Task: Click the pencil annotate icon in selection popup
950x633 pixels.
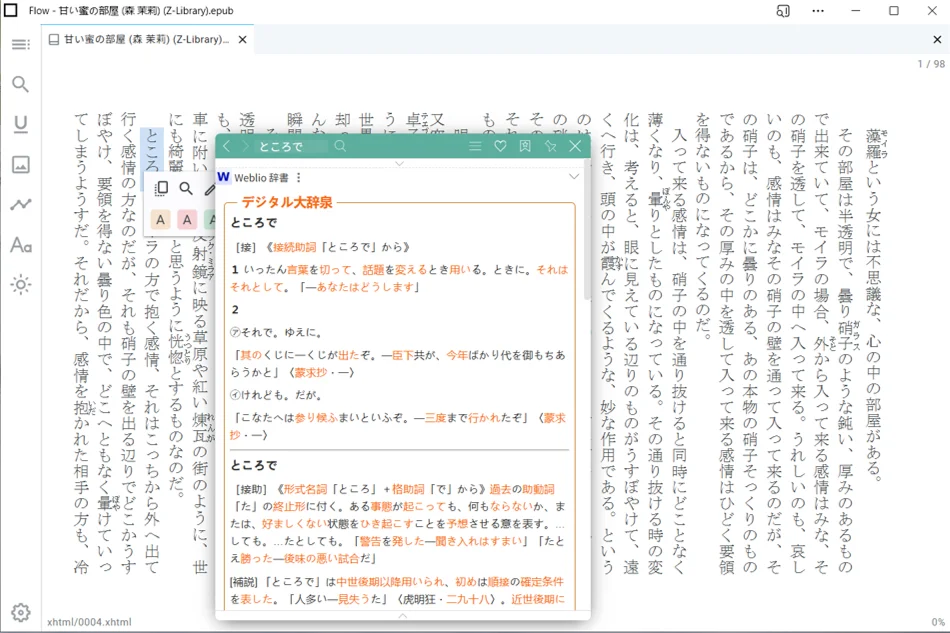Action: (x=210, y=190)
